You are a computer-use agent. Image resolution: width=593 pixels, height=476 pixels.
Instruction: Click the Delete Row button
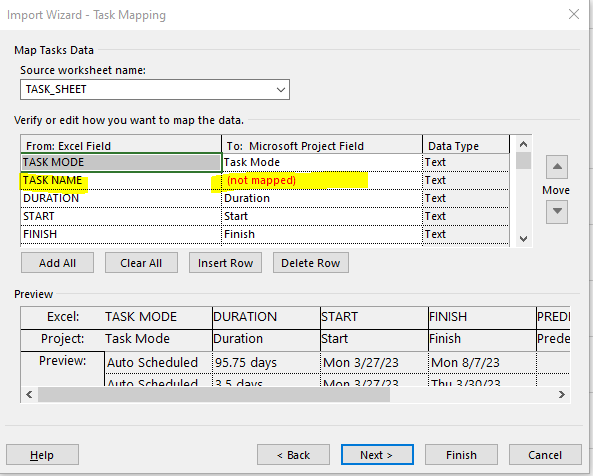click(310, 263)
